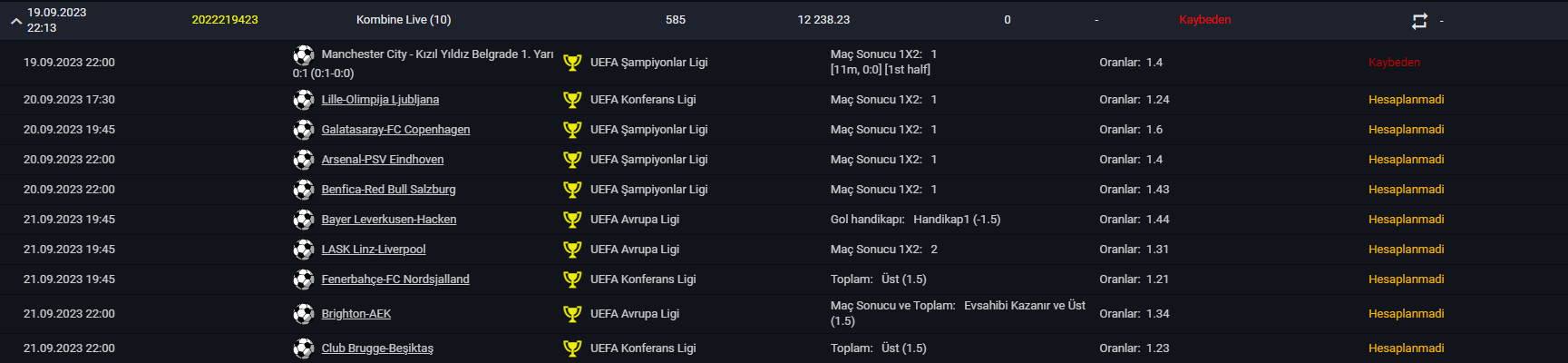Click the soccer ball icon beside Lille-Olimpija Ljubljana
Viewport: 1568px width, 363px height.
click(x=304, y=100)
